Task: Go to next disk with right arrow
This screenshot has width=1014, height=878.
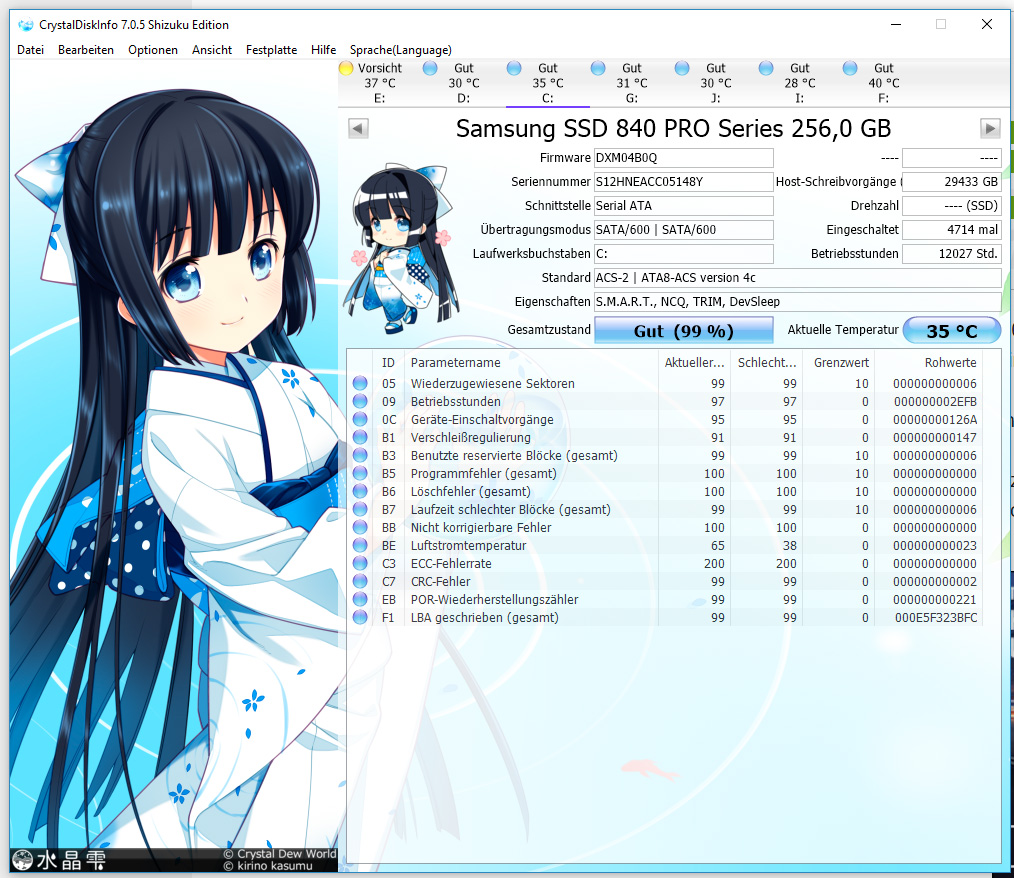Action: coord(990,128)
